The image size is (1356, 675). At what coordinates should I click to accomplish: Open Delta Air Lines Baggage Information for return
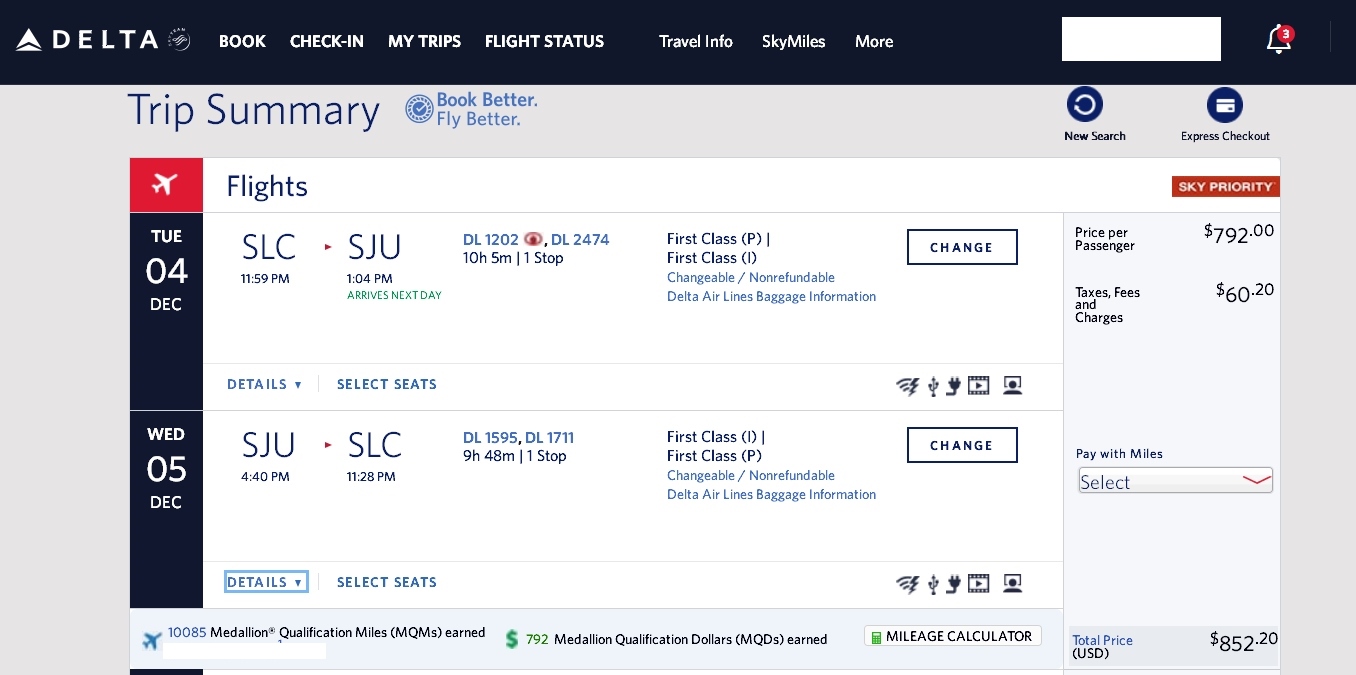click(x=771, y=494)
